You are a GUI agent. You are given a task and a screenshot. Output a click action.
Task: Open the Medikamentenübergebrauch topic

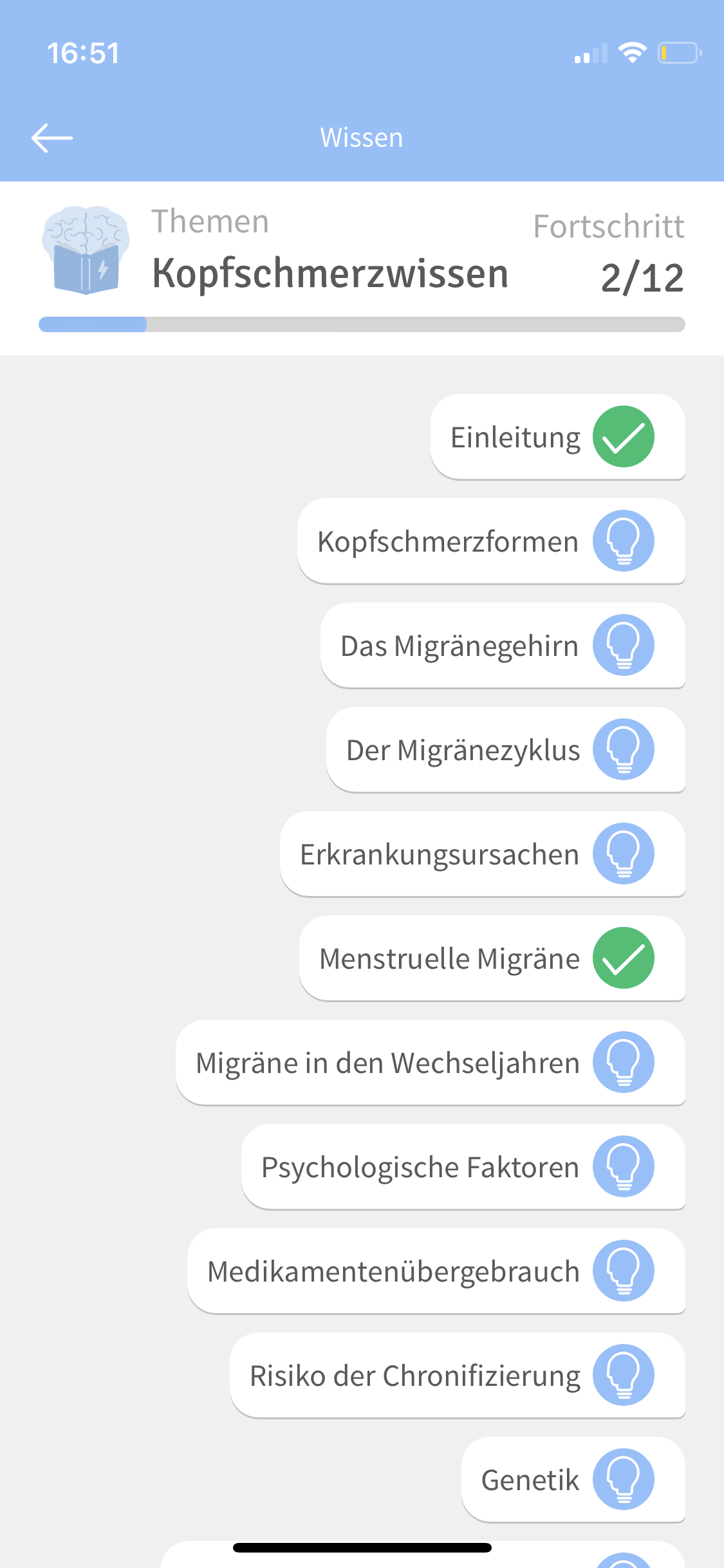393,1272
